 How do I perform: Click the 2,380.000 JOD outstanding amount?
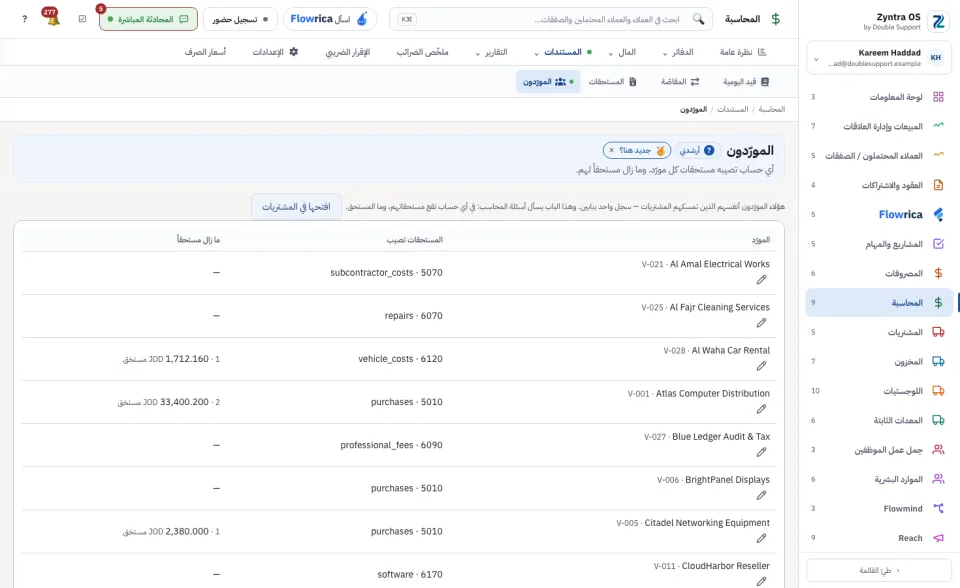[171, 532]
